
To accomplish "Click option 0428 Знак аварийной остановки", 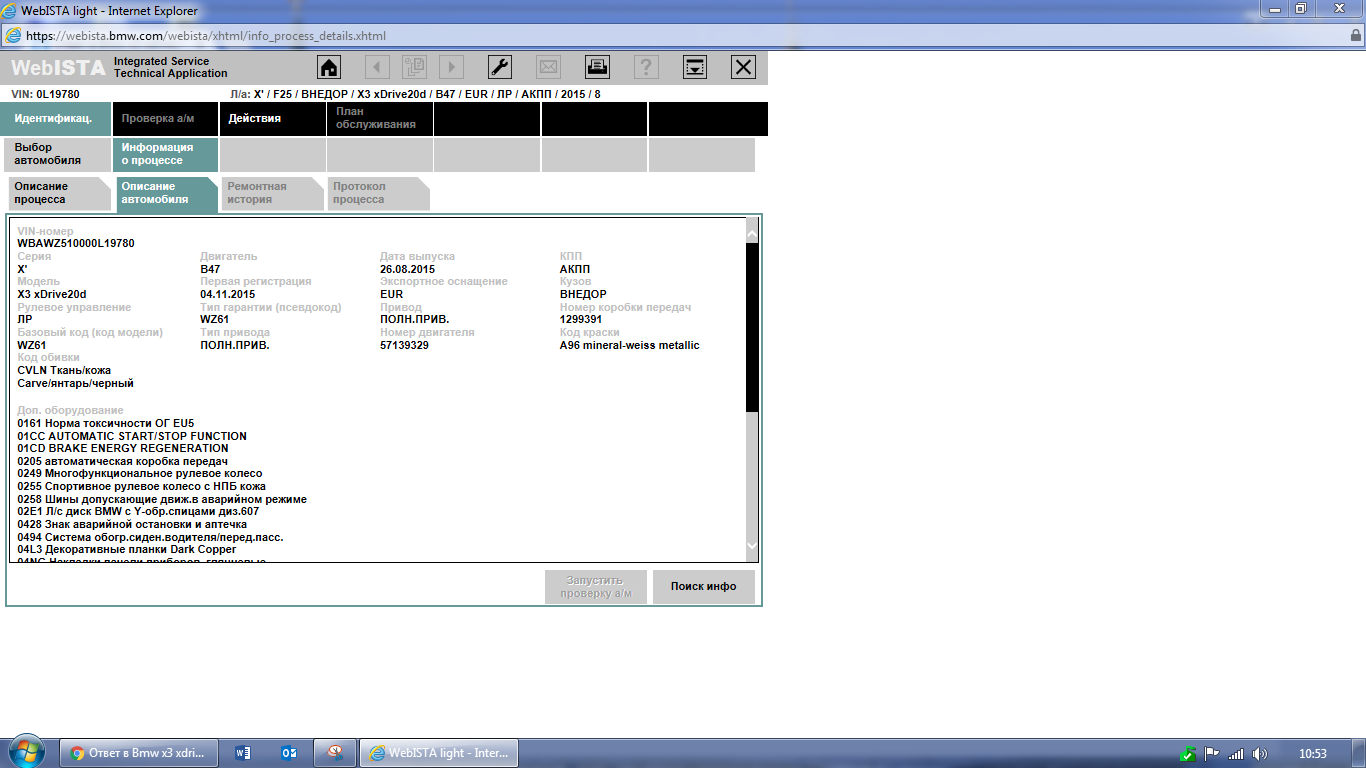I will tap(132, 524).
